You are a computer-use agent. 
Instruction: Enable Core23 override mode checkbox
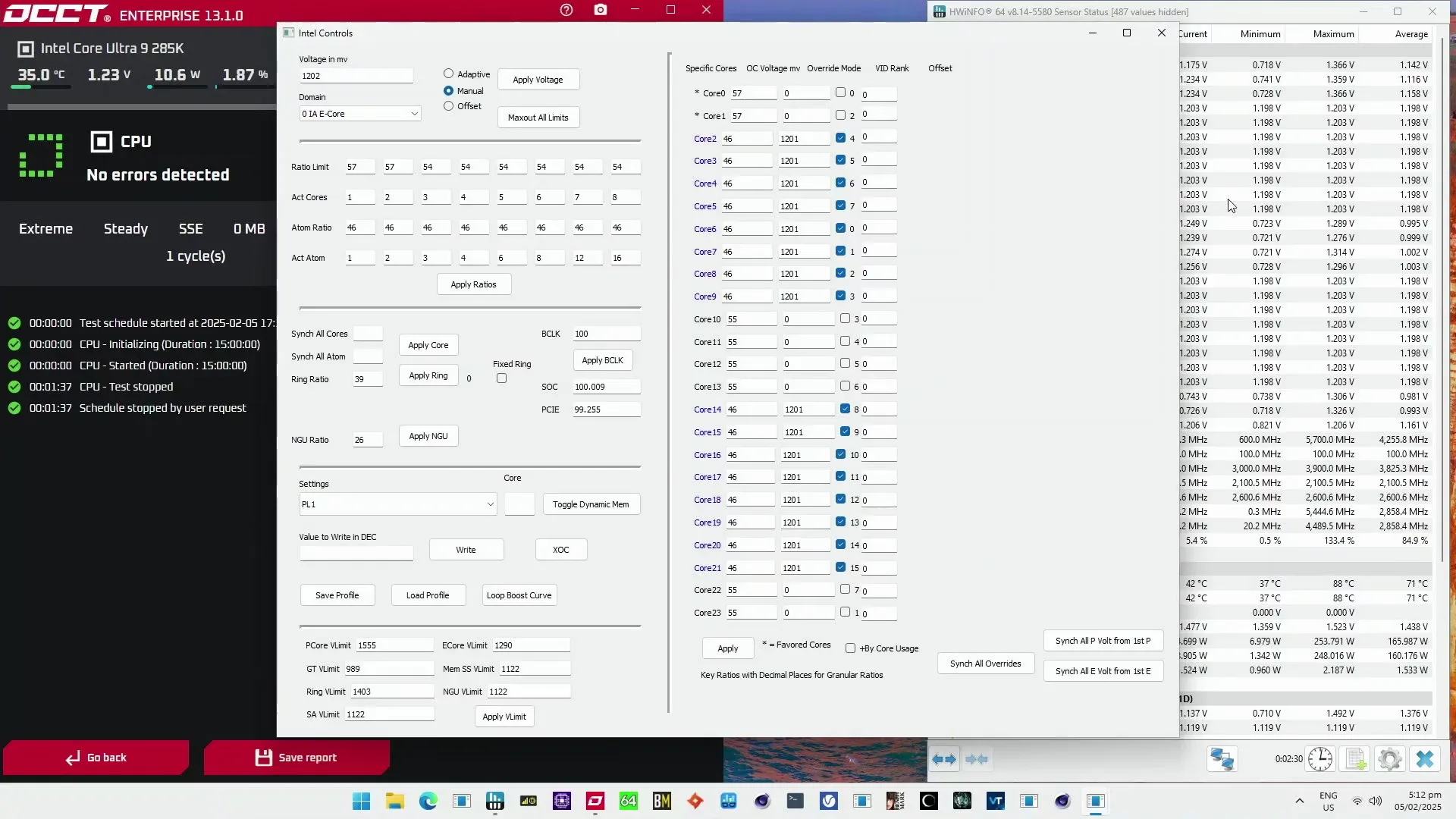[845, 612]
